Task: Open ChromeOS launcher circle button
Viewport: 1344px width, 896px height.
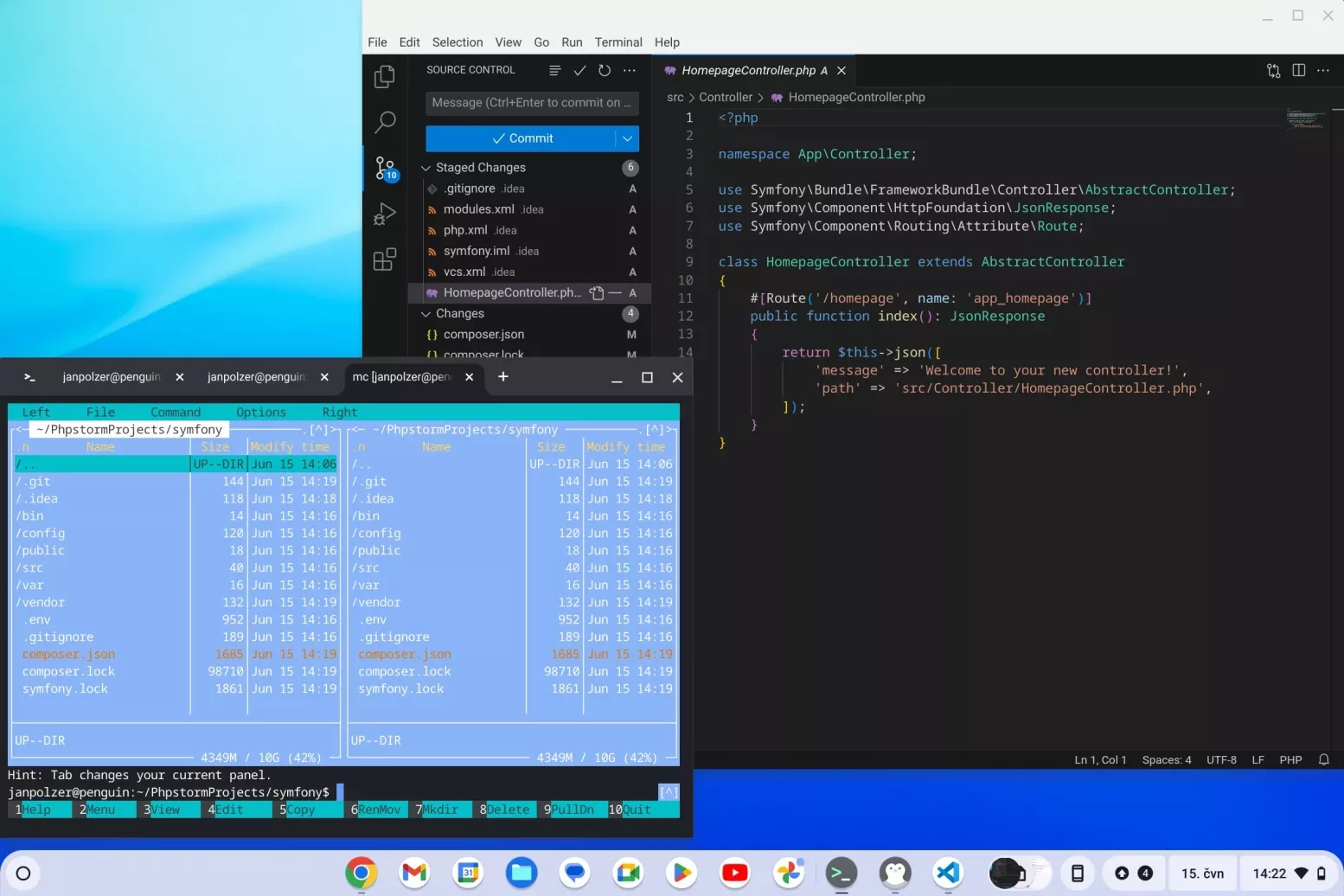Action: pos(23,874)
